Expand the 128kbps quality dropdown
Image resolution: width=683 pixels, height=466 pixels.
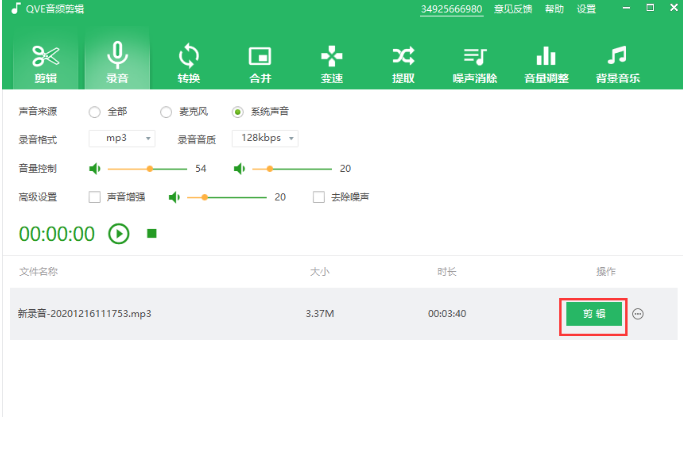pos(265,138)
